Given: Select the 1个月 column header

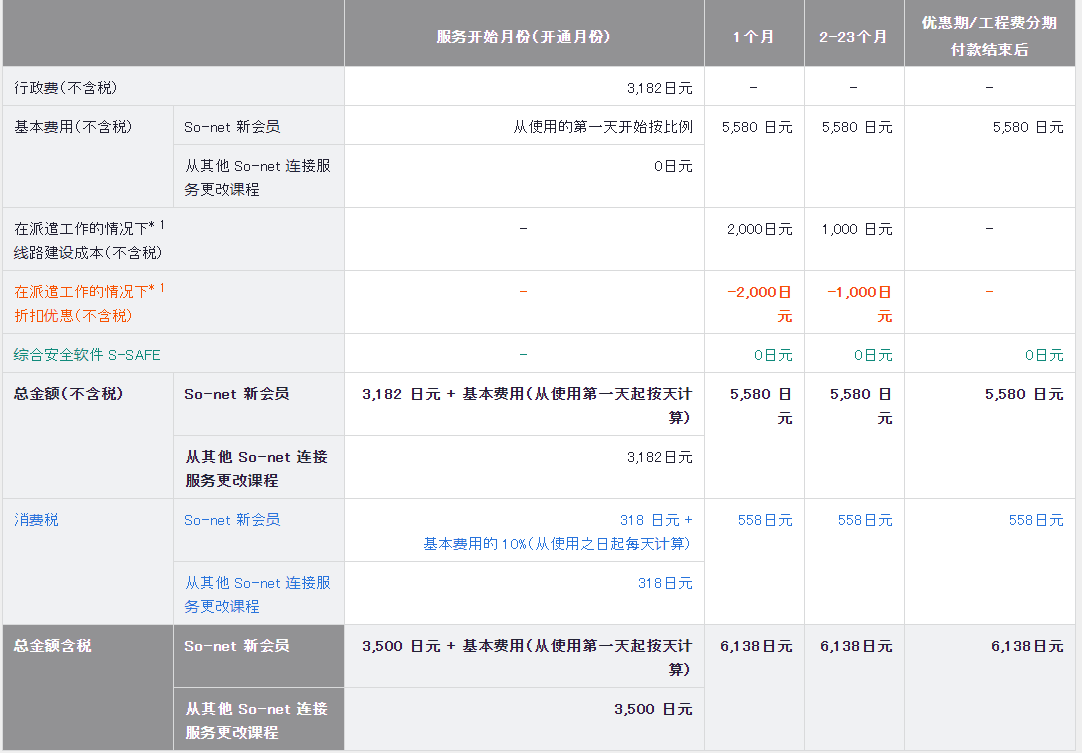Looking at the screenshot, I should [753, 37].
